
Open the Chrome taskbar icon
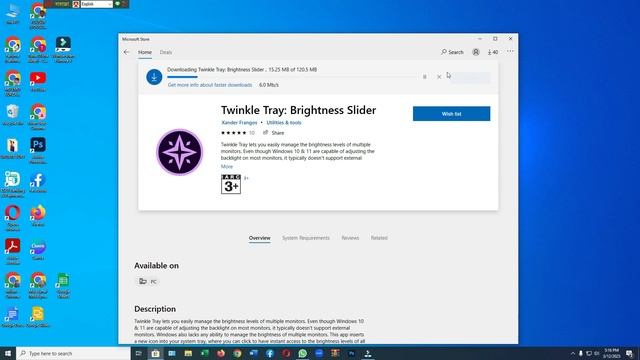point(237,353)
